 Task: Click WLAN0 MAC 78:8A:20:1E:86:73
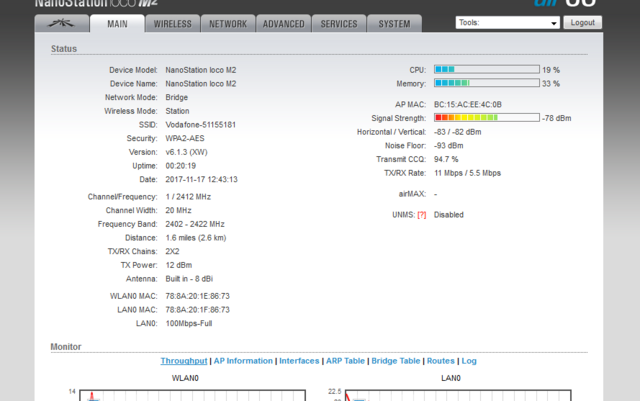(198, 296)
